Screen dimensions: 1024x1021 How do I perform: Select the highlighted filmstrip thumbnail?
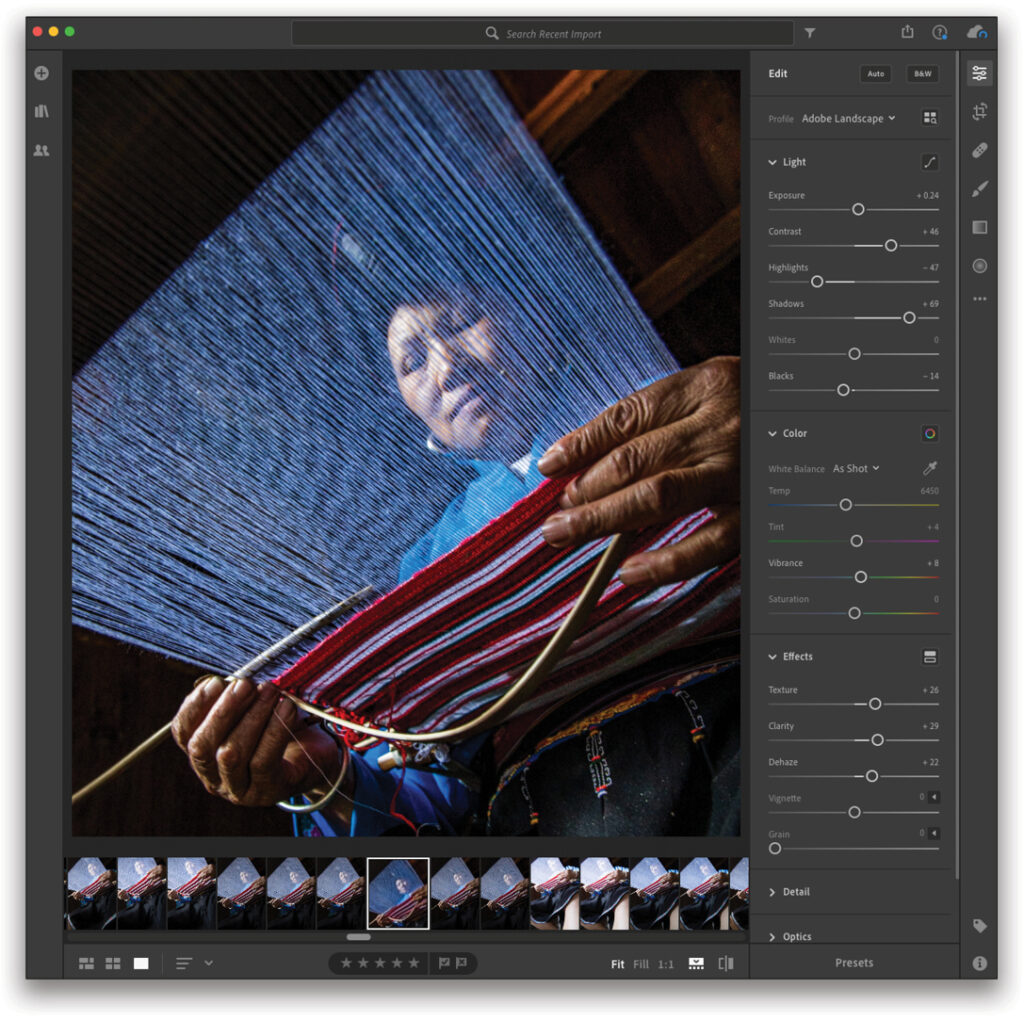398,893
